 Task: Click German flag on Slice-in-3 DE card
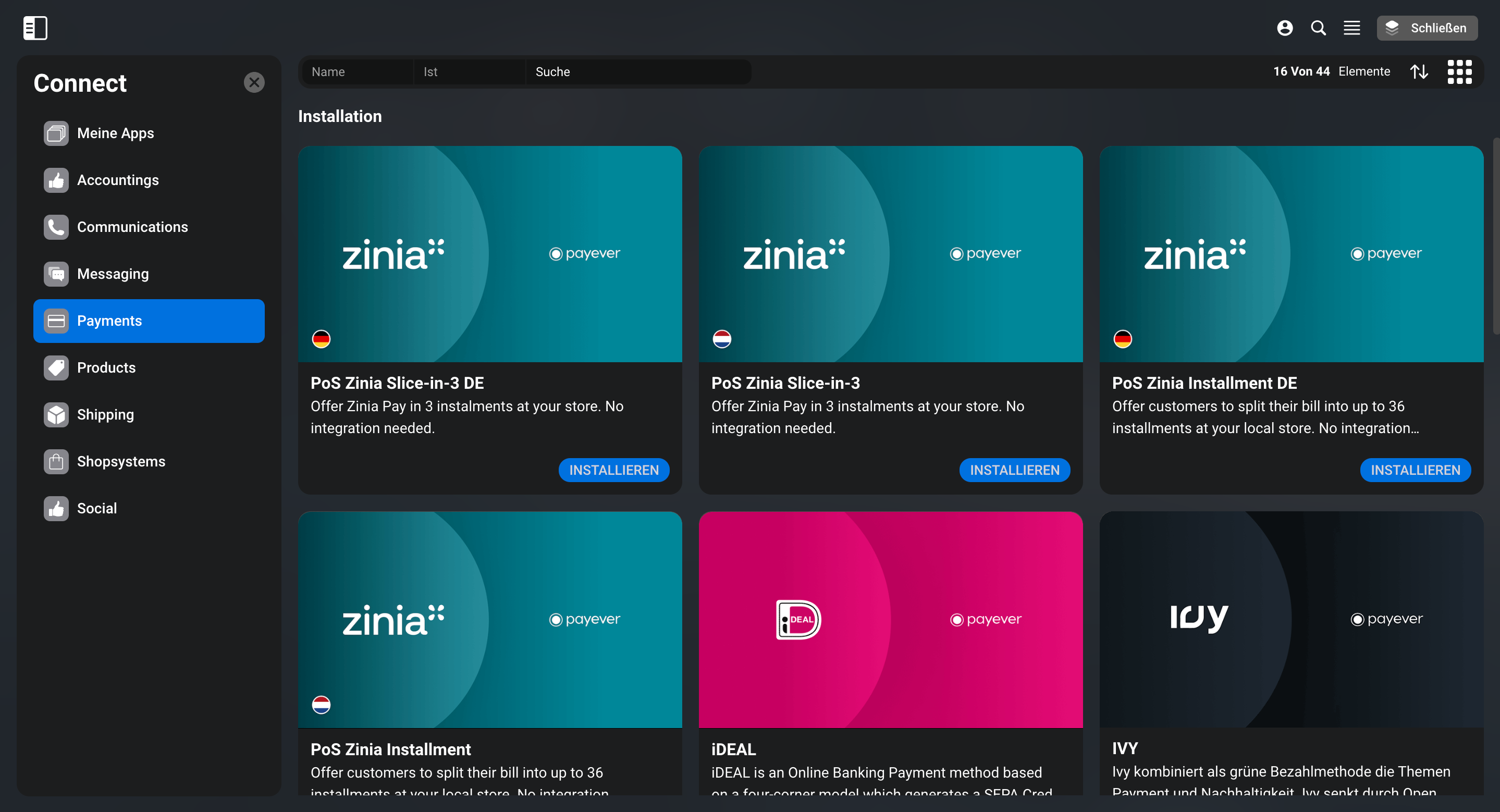321,339
